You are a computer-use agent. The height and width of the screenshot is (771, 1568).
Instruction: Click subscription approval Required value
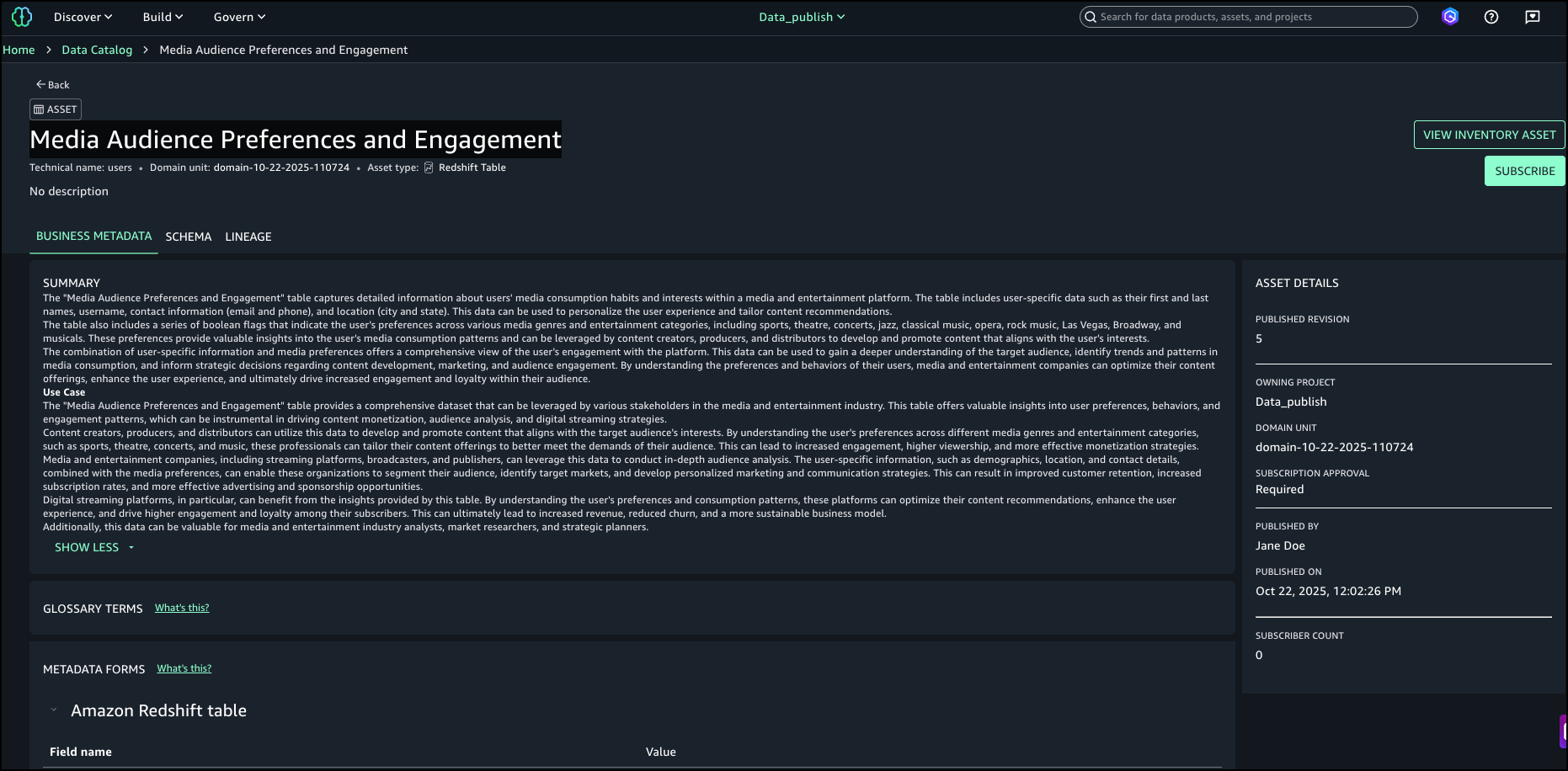click(x=1279, y=489)
